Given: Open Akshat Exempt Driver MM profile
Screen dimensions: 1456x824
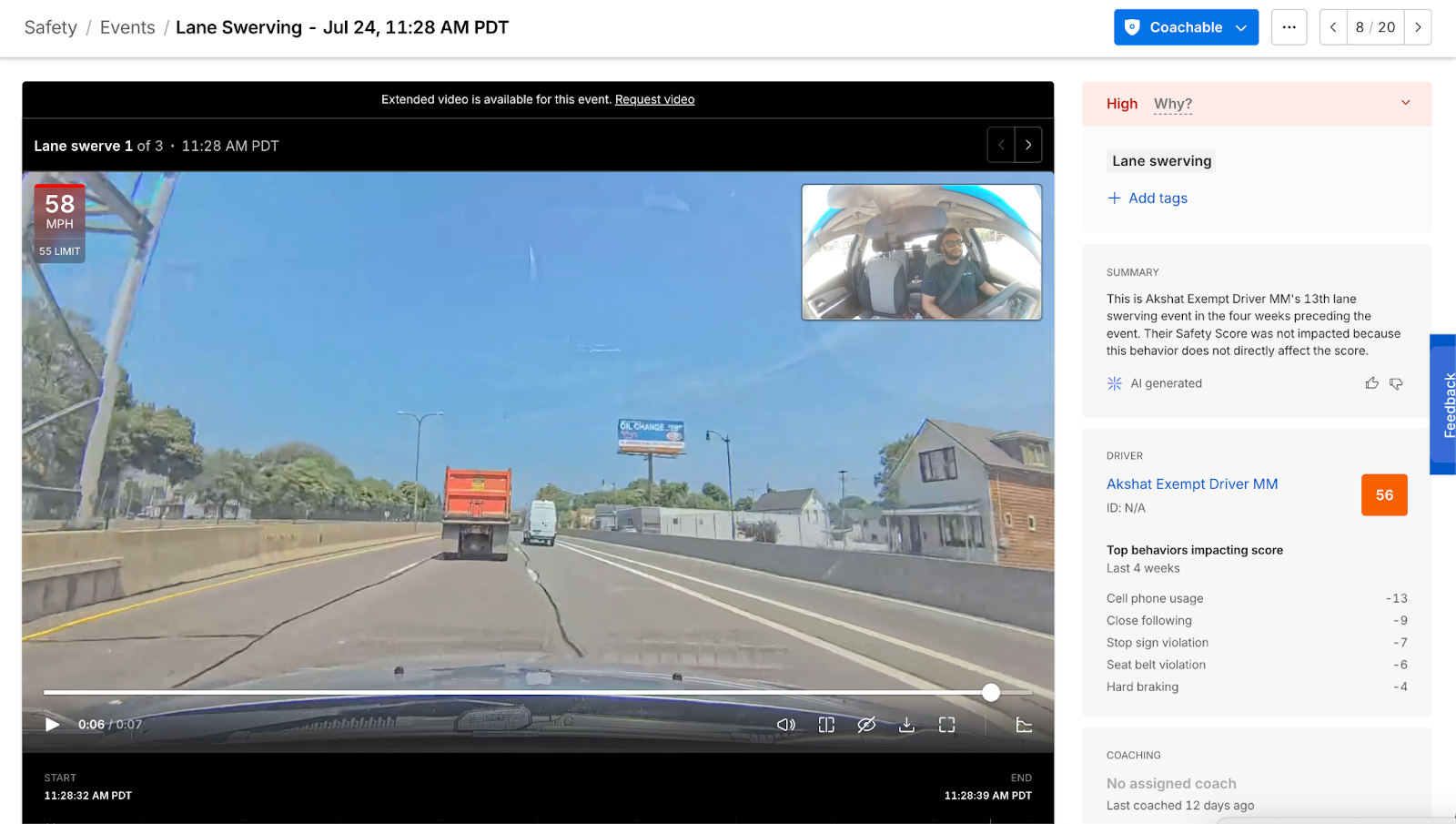Looking at the screenshot, I should pyautogui.click(x=1192, y=483).
